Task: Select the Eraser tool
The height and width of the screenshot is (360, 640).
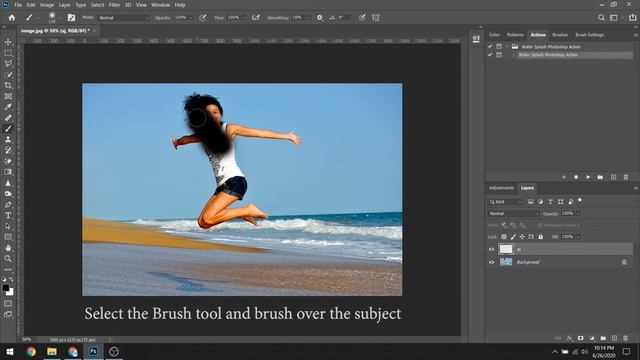Action: (8, 161)
